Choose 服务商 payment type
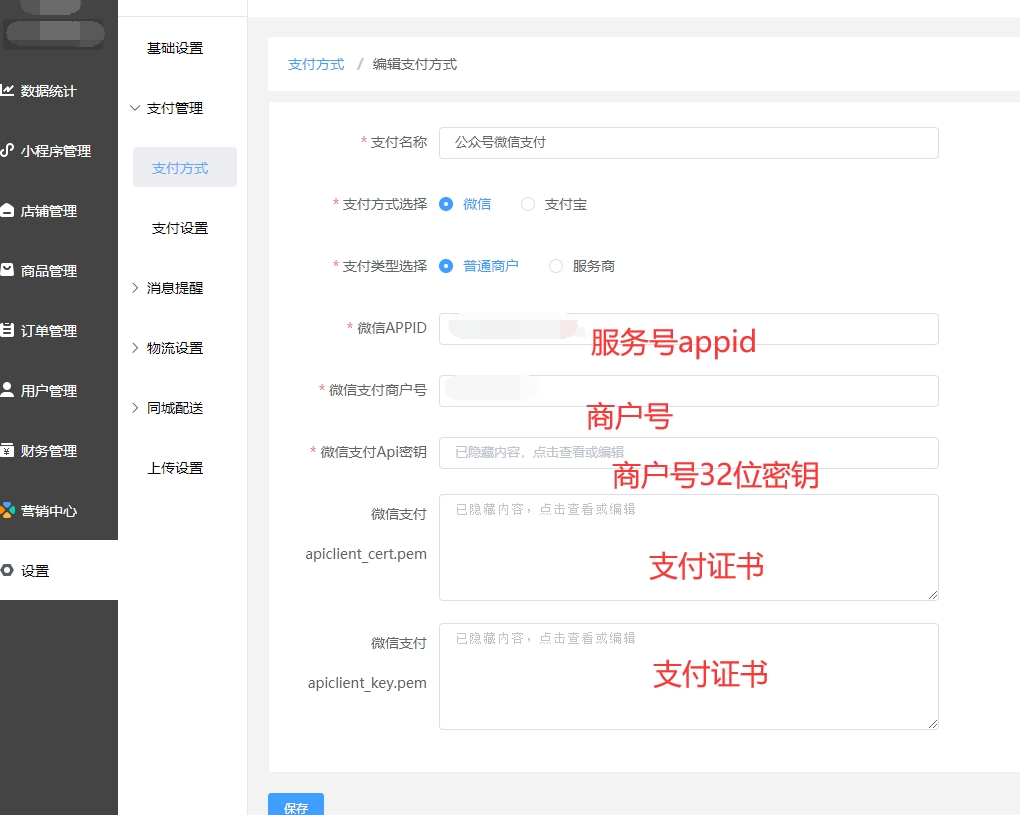 556,266
